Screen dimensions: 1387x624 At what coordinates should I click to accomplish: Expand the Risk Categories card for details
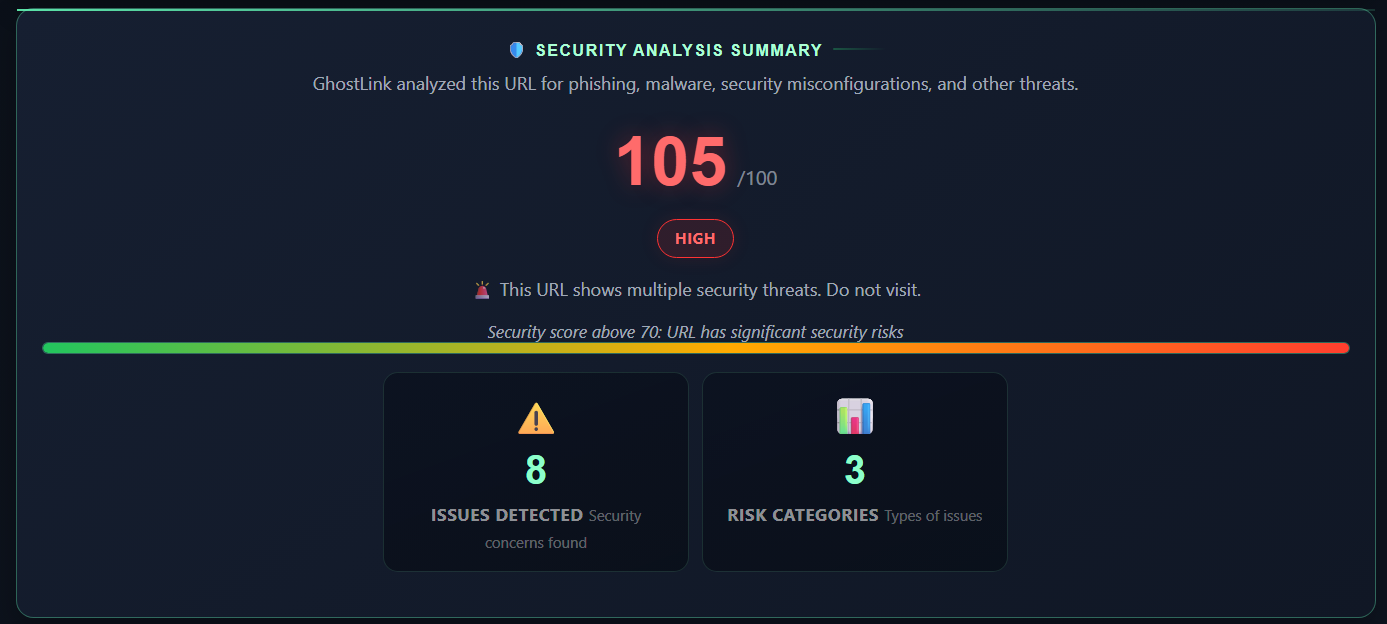(x=854, y=471)
